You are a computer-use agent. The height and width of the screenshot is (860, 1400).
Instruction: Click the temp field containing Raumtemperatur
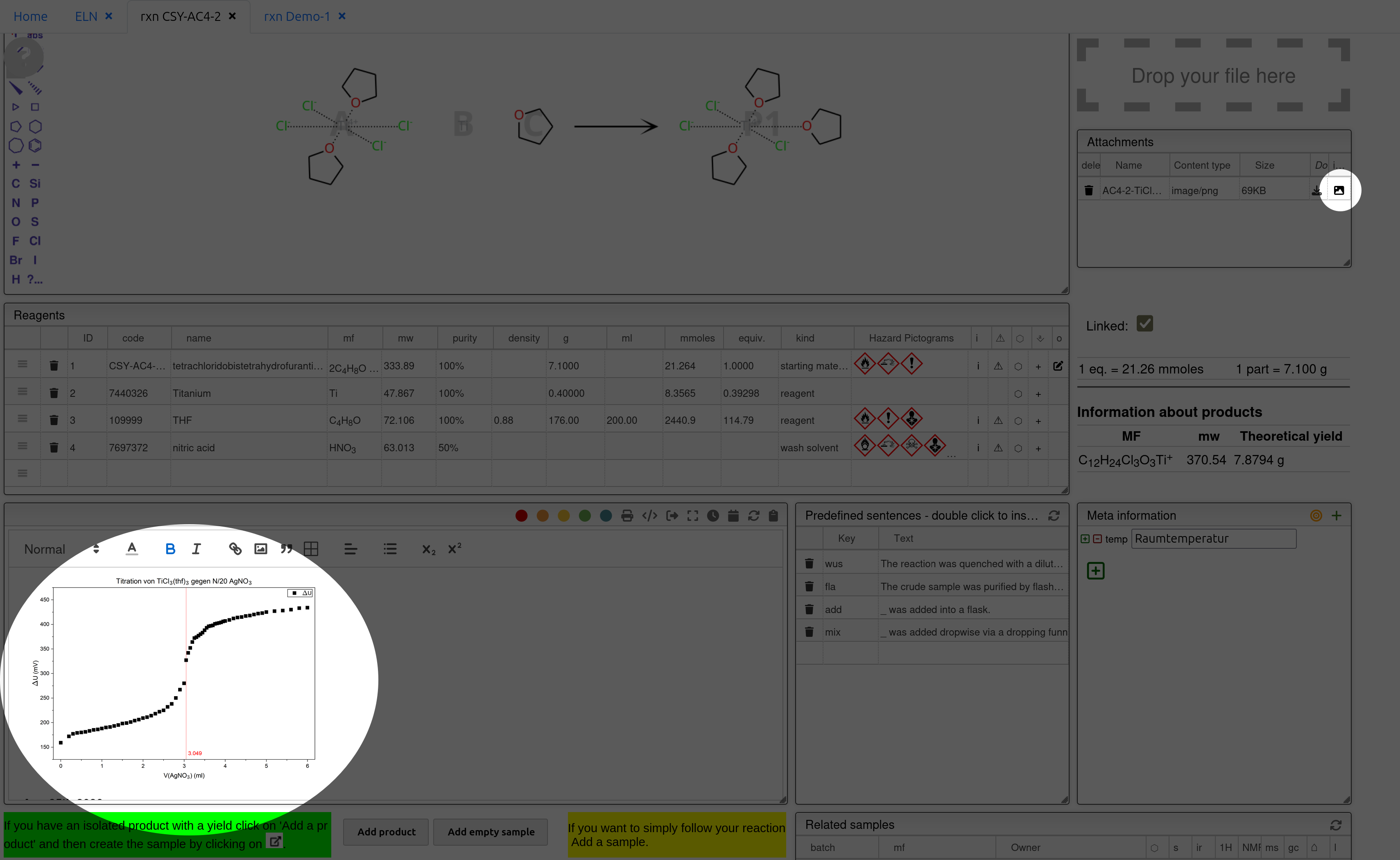[1214, 539]
